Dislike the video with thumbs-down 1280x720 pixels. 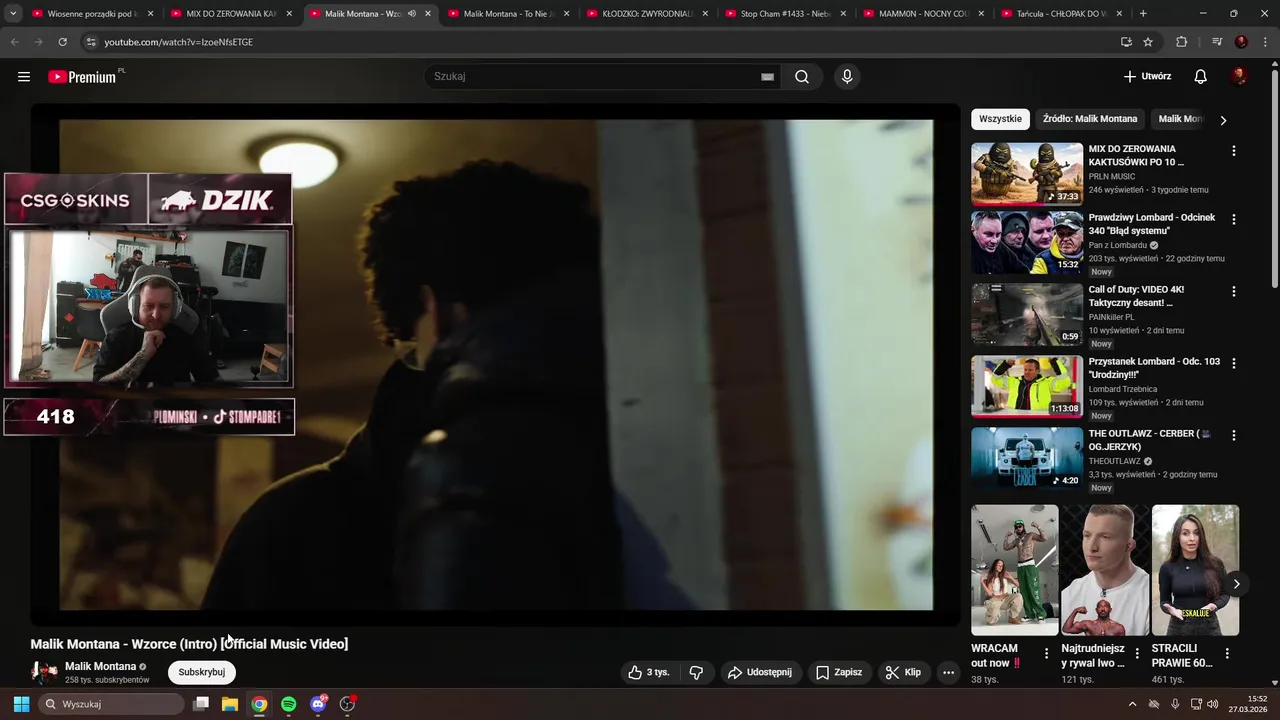[x=697, y=672]
